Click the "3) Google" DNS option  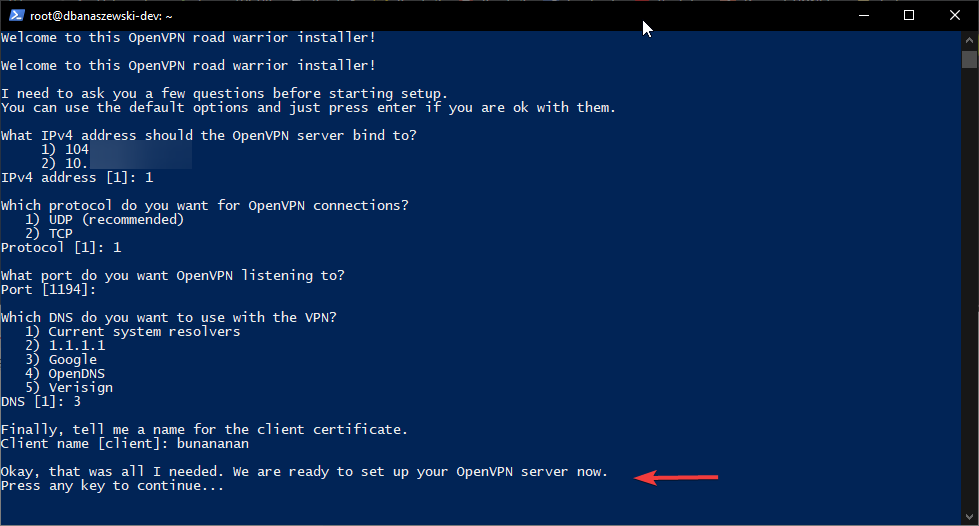pos(61,359)
